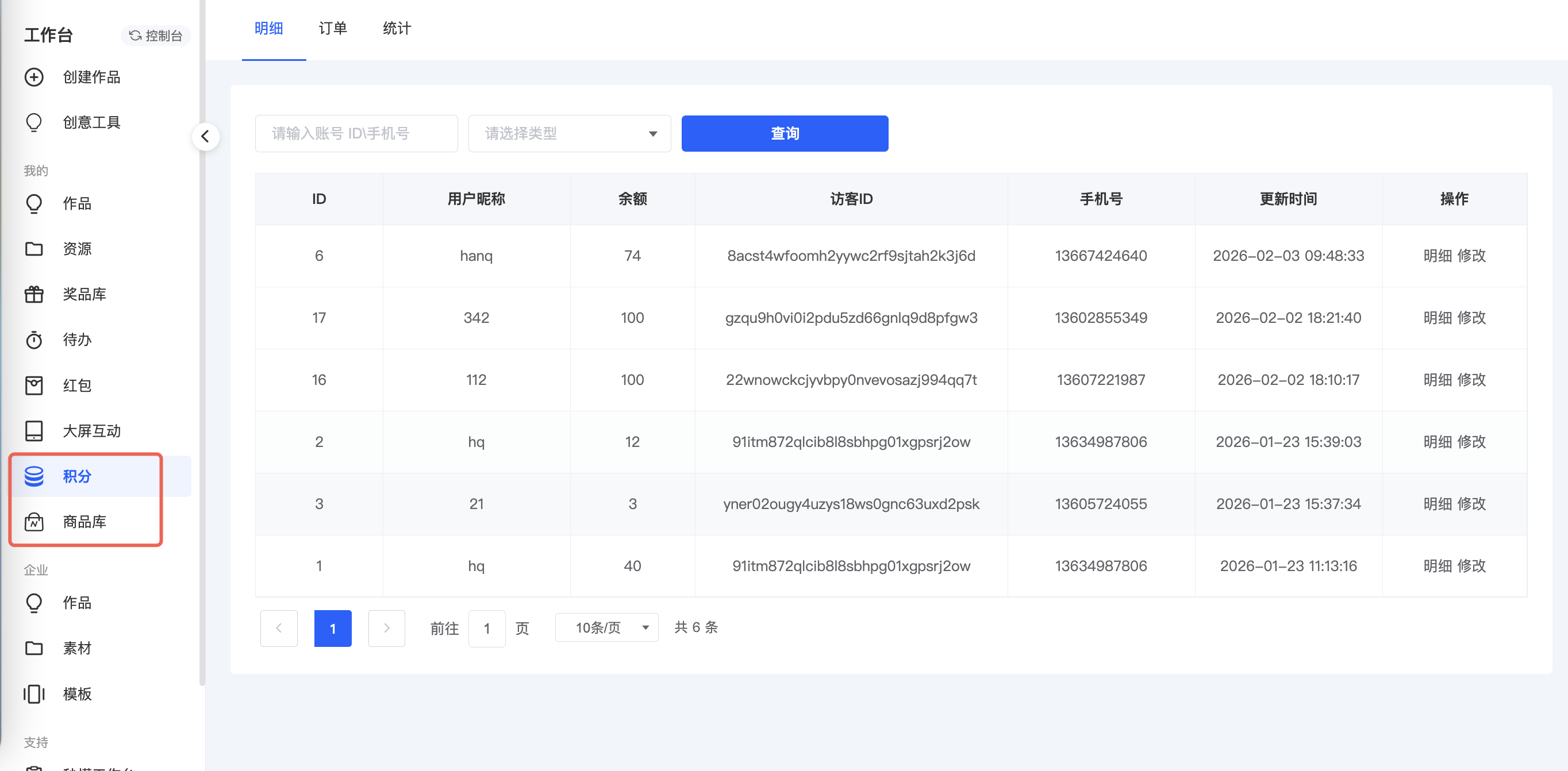
Task: Focus the 账号 ID\手机号 search field
Action: 356,133
